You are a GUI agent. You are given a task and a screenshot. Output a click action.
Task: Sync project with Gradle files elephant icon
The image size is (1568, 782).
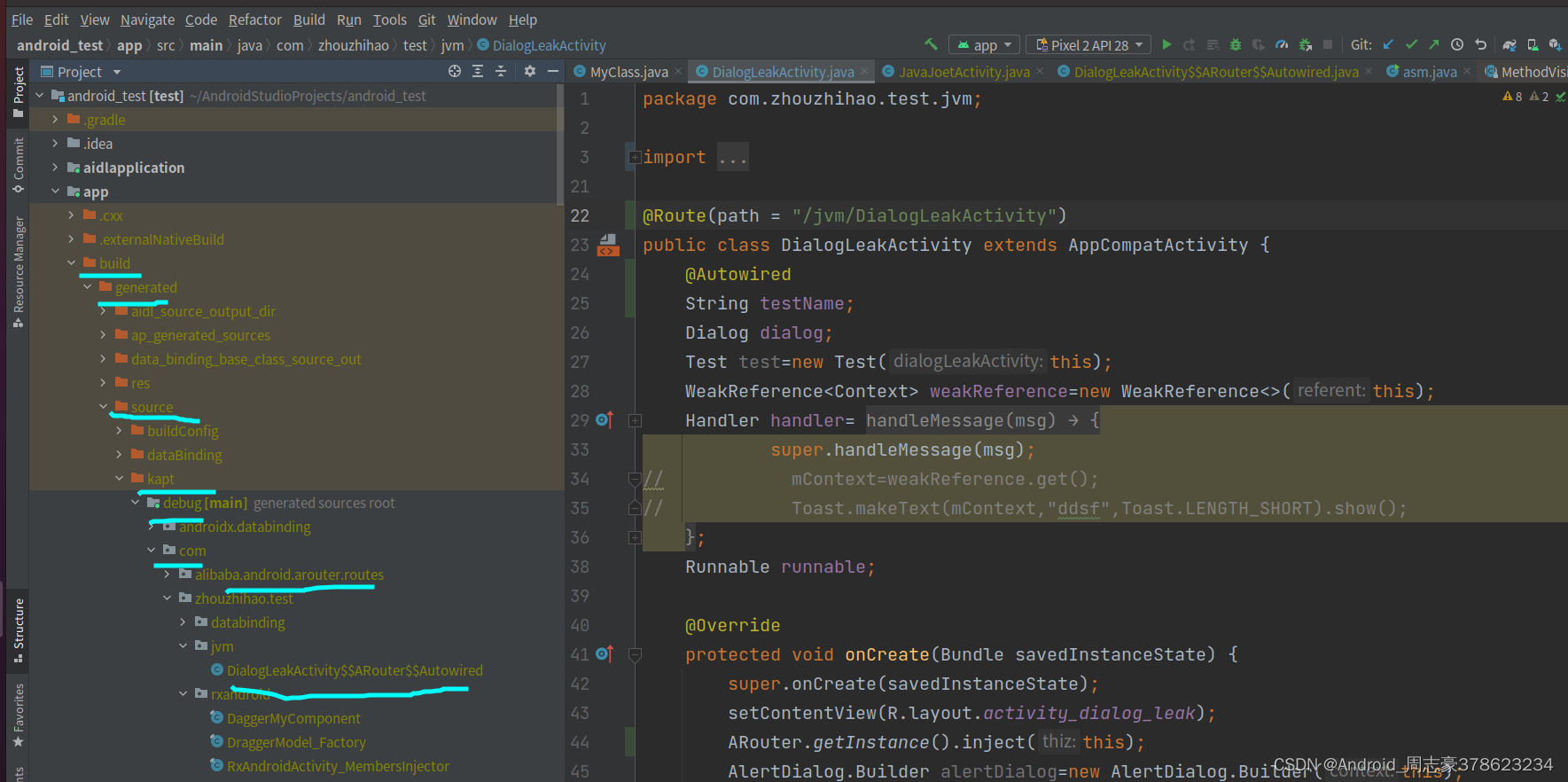[1509, 44]
